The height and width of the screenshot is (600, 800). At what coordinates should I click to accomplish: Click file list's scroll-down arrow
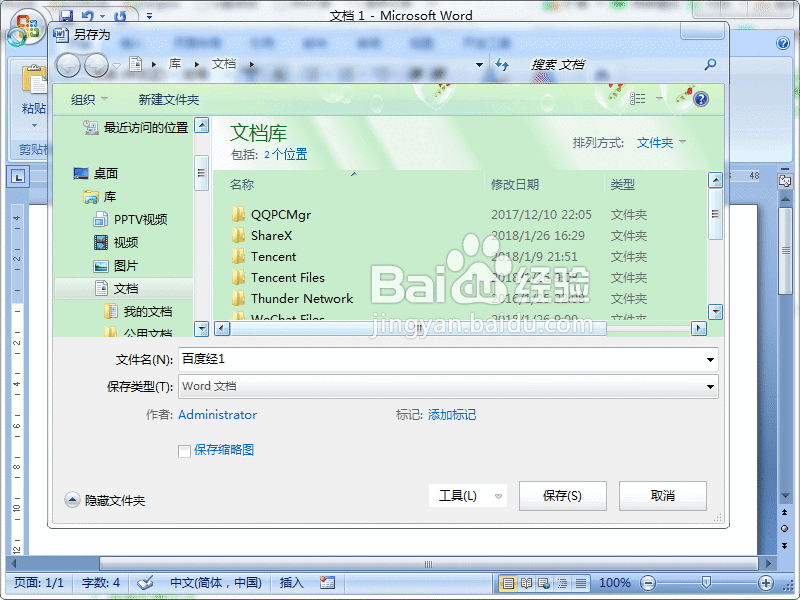click(716, 311)
